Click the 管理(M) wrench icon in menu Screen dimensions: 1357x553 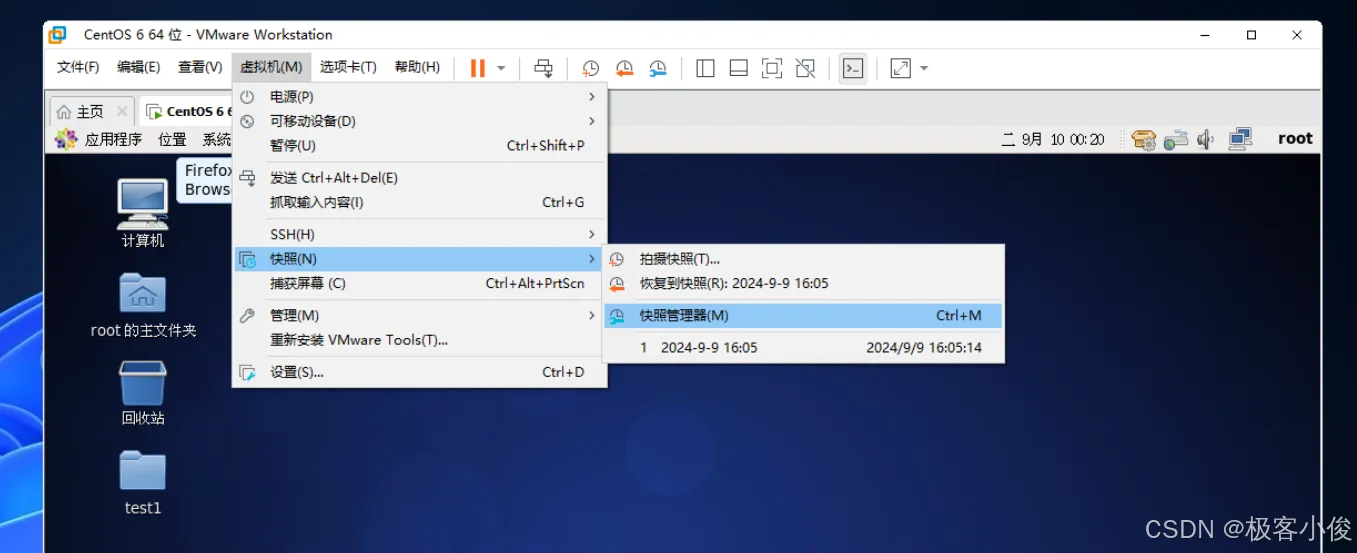(247, 315)
